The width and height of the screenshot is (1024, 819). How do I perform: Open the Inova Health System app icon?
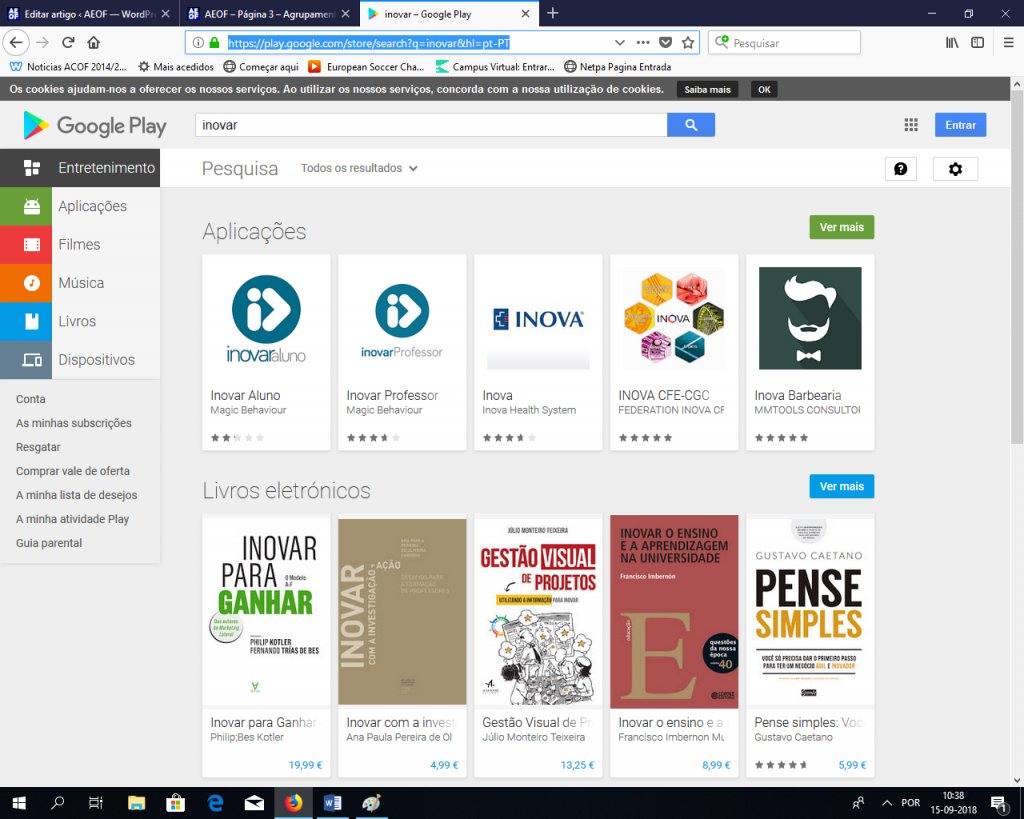click(538, 319)
